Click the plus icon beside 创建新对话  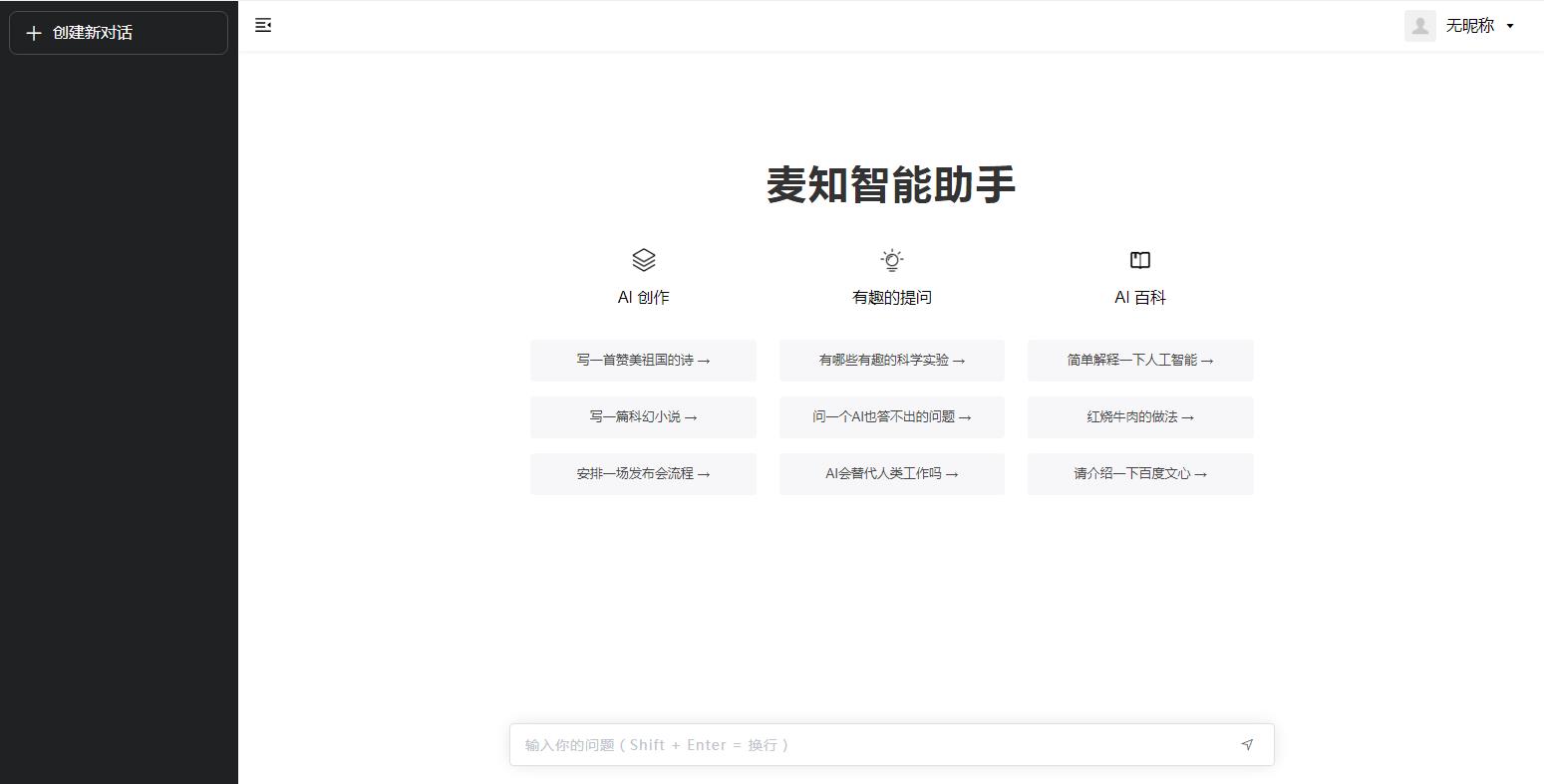click(x=33, y=33)
